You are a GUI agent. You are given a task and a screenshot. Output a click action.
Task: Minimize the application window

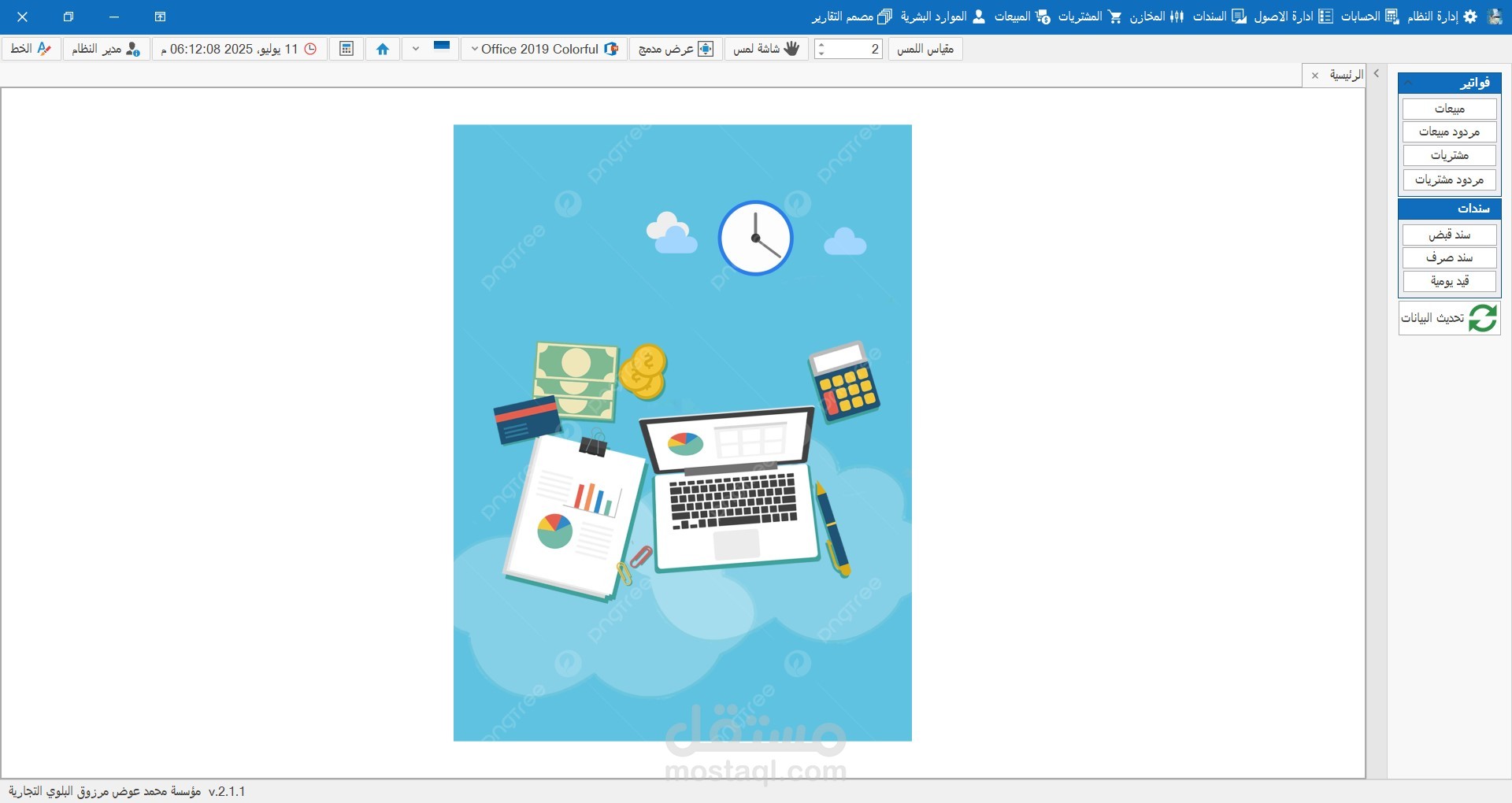coord(114,17)
